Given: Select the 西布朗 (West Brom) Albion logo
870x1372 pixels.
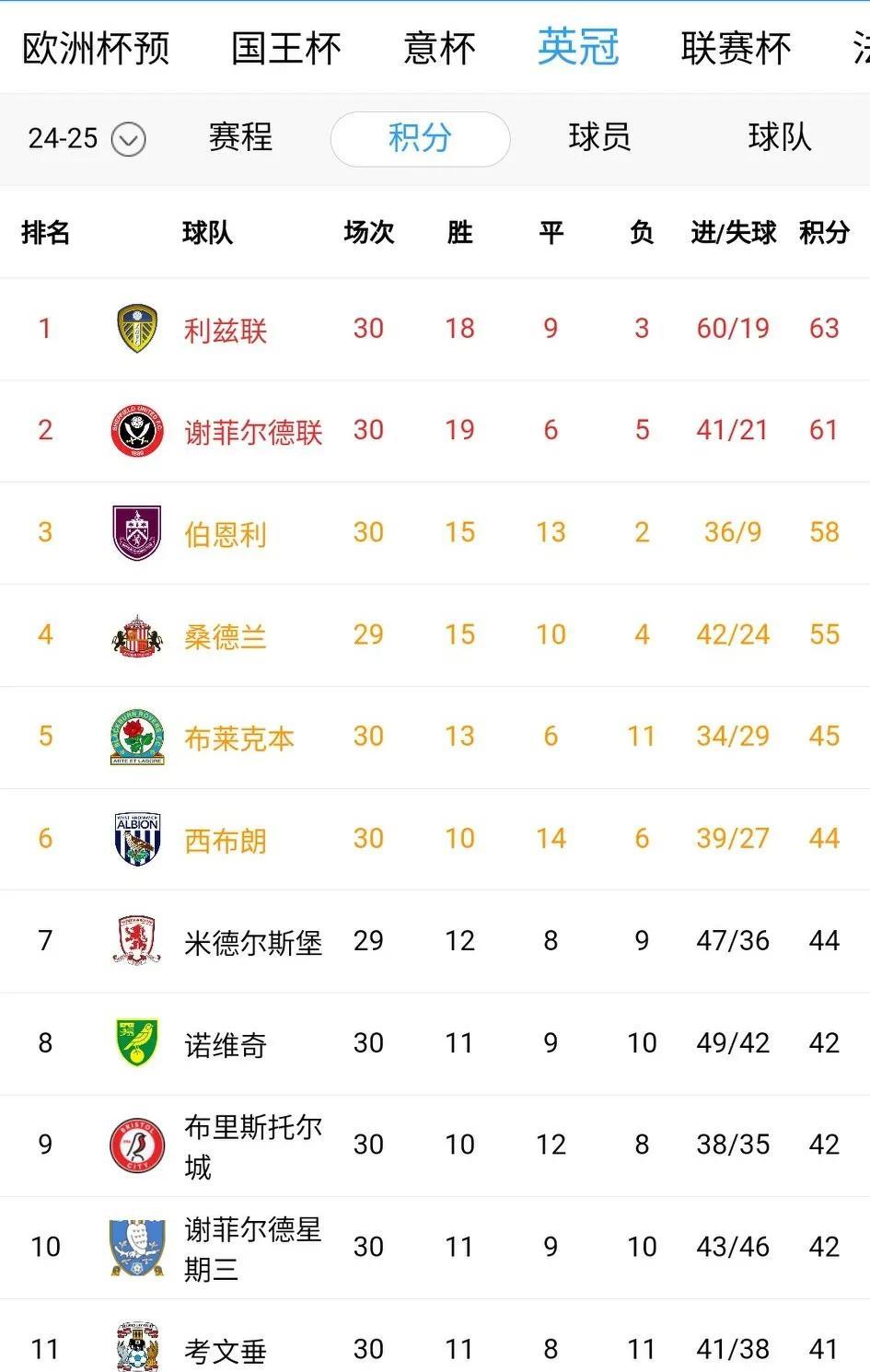Looking at the screenshot, I should coord(135,838).
